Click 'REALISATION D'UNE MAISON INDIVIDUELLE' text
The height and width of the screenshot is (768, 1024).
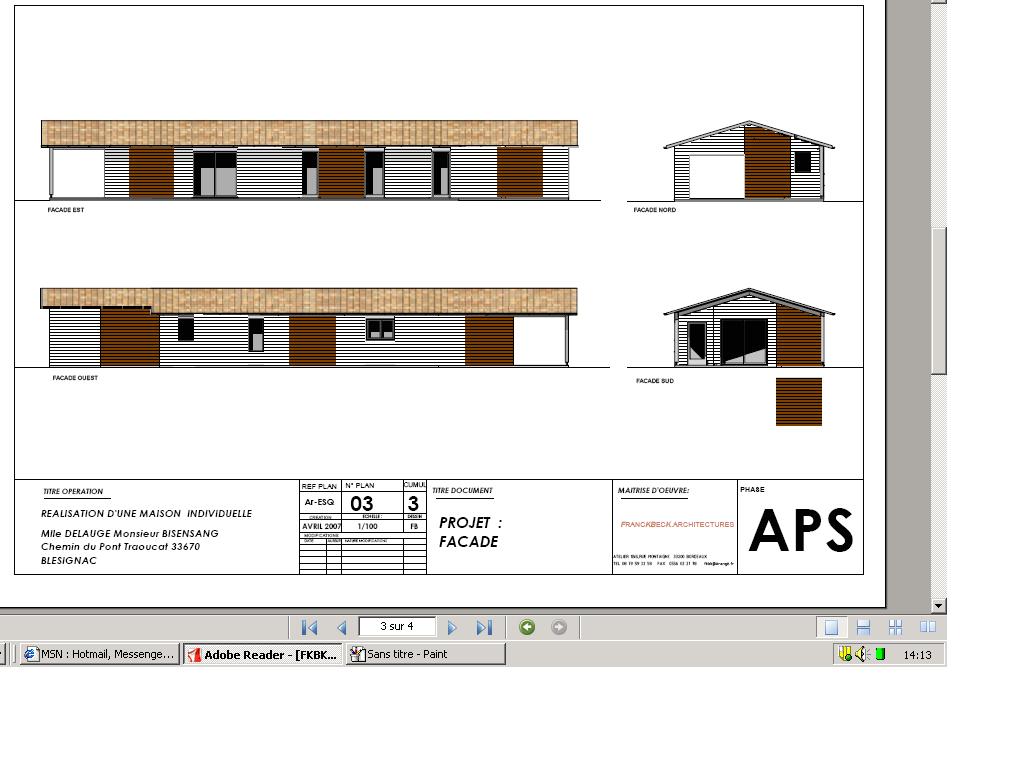pyautogui.click(x=146, y=513)
